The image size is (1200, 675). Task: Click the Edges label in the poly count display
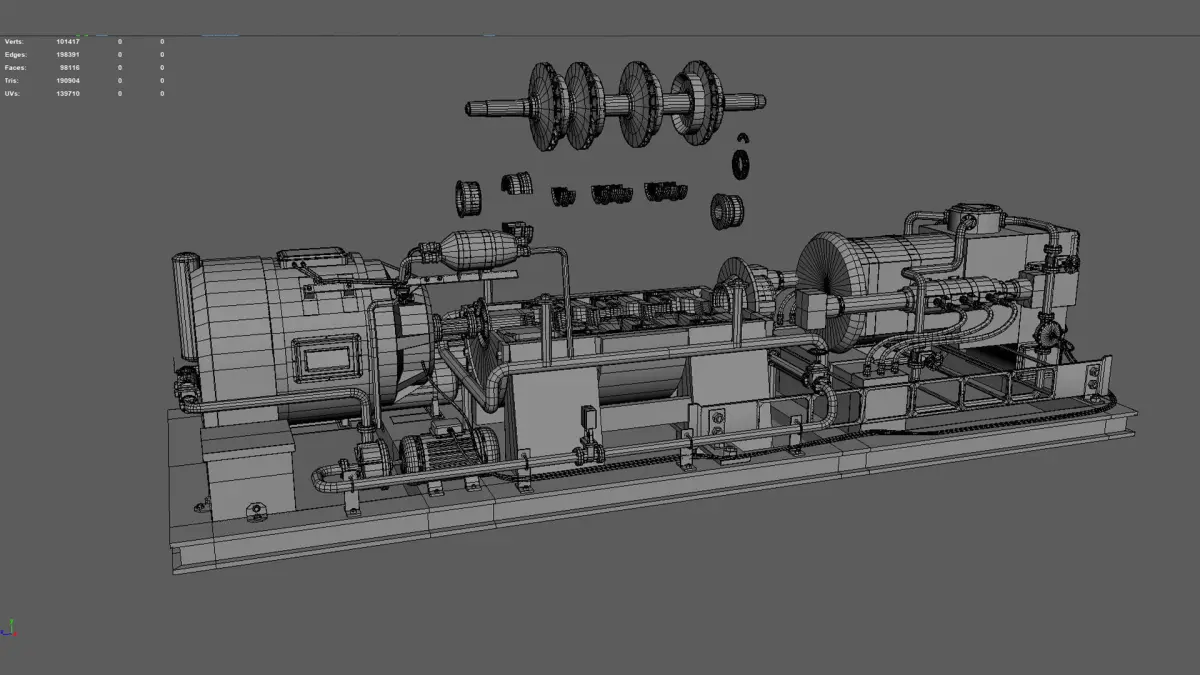click(x=16, y=54)
